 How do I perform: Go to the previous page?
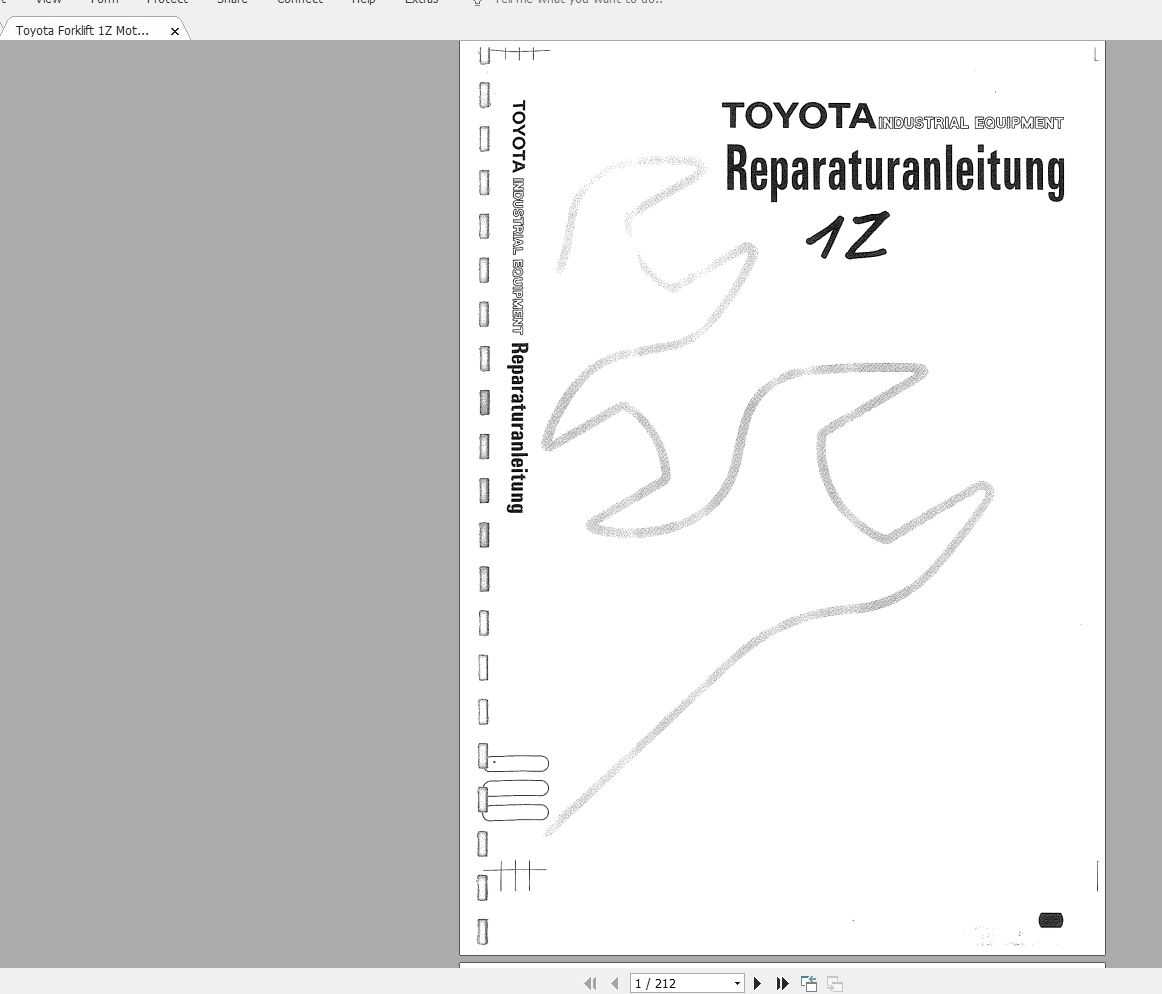(x=615, y=983)
